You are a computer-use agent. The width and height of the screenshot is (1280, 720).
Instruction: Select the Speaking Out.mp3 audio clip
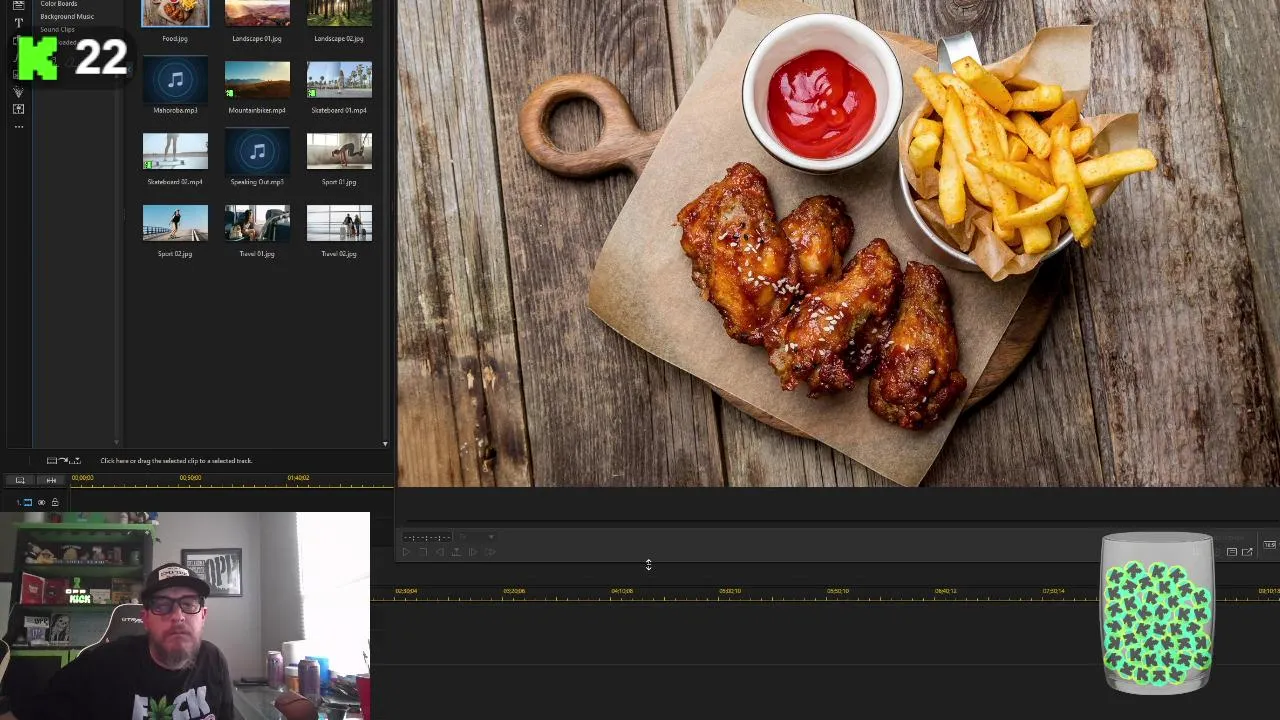tap(257, 151)
